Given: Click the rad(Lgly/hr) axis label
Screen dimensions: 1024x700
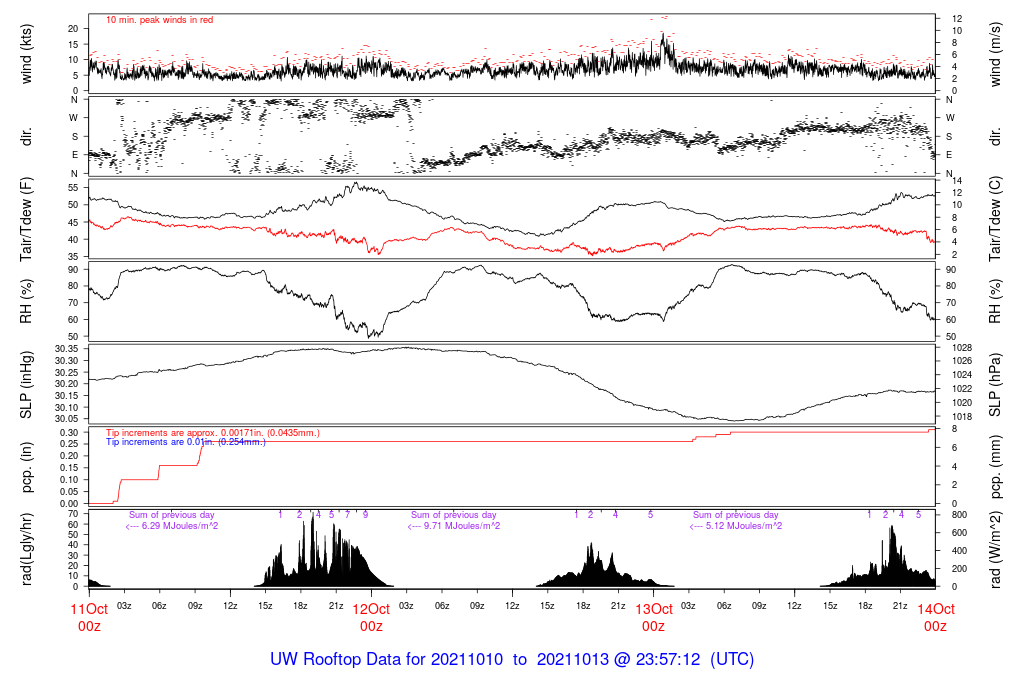Looking at the screenshot, I should click(x=27, y=549).
